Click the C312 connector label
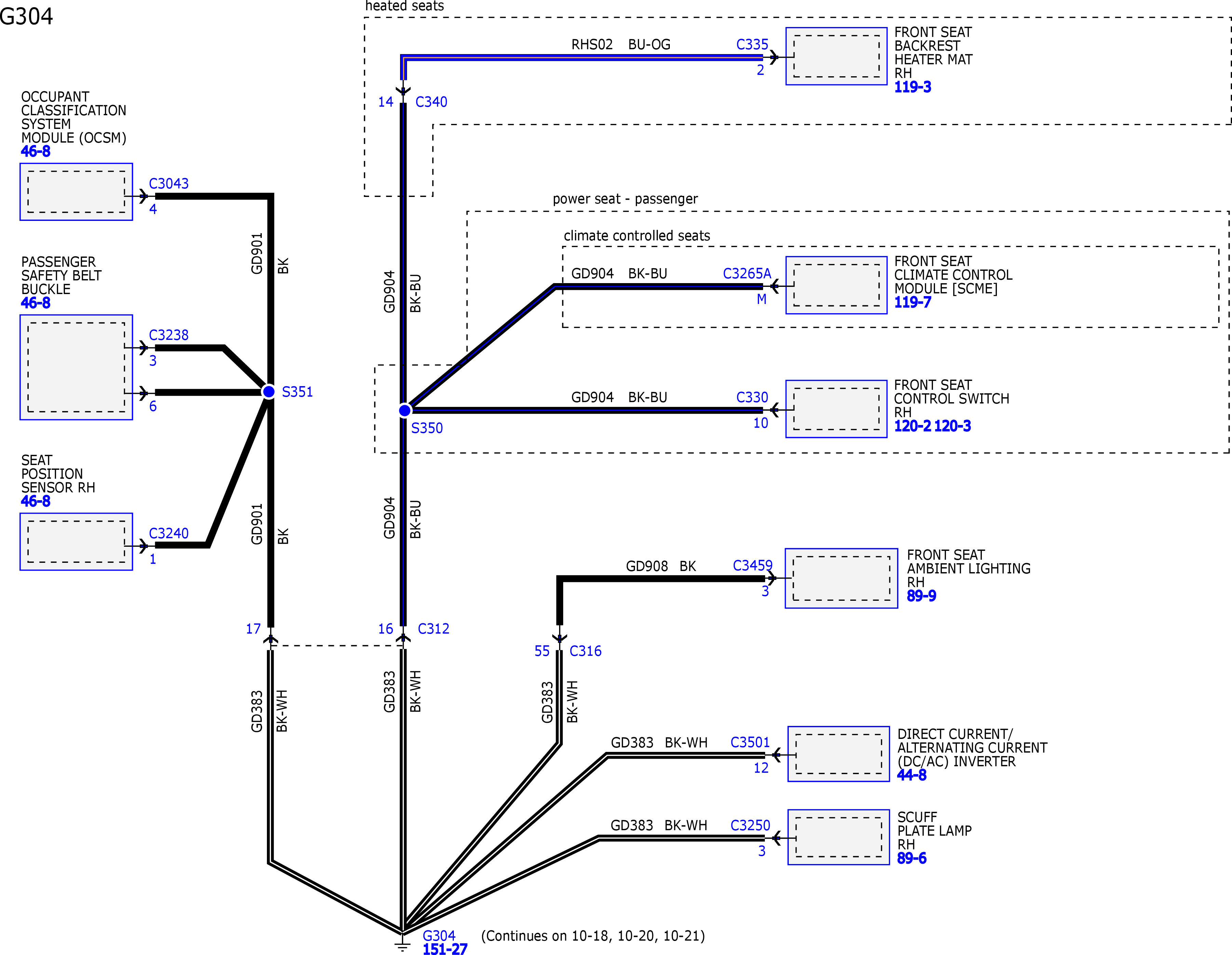The width and height of the screenshot is (1232, 955). (433, 629)
